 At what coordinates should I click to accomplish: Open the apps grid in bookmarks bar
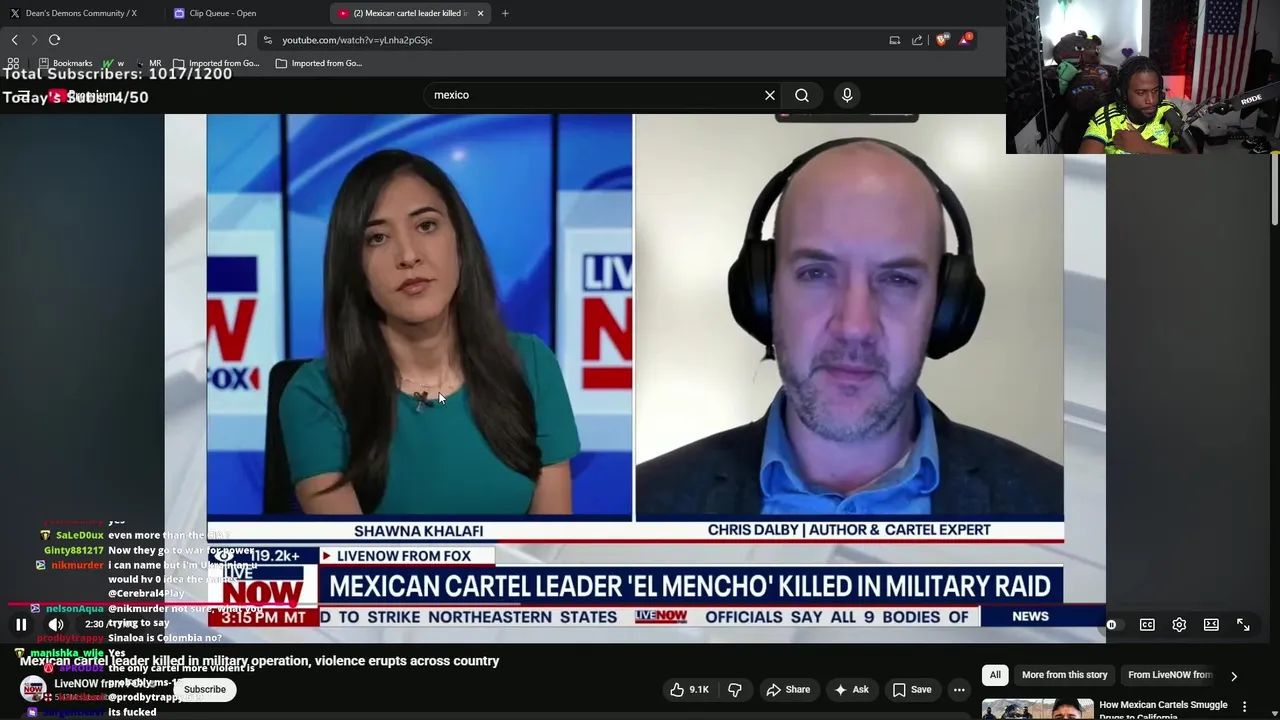coord(13,63)
